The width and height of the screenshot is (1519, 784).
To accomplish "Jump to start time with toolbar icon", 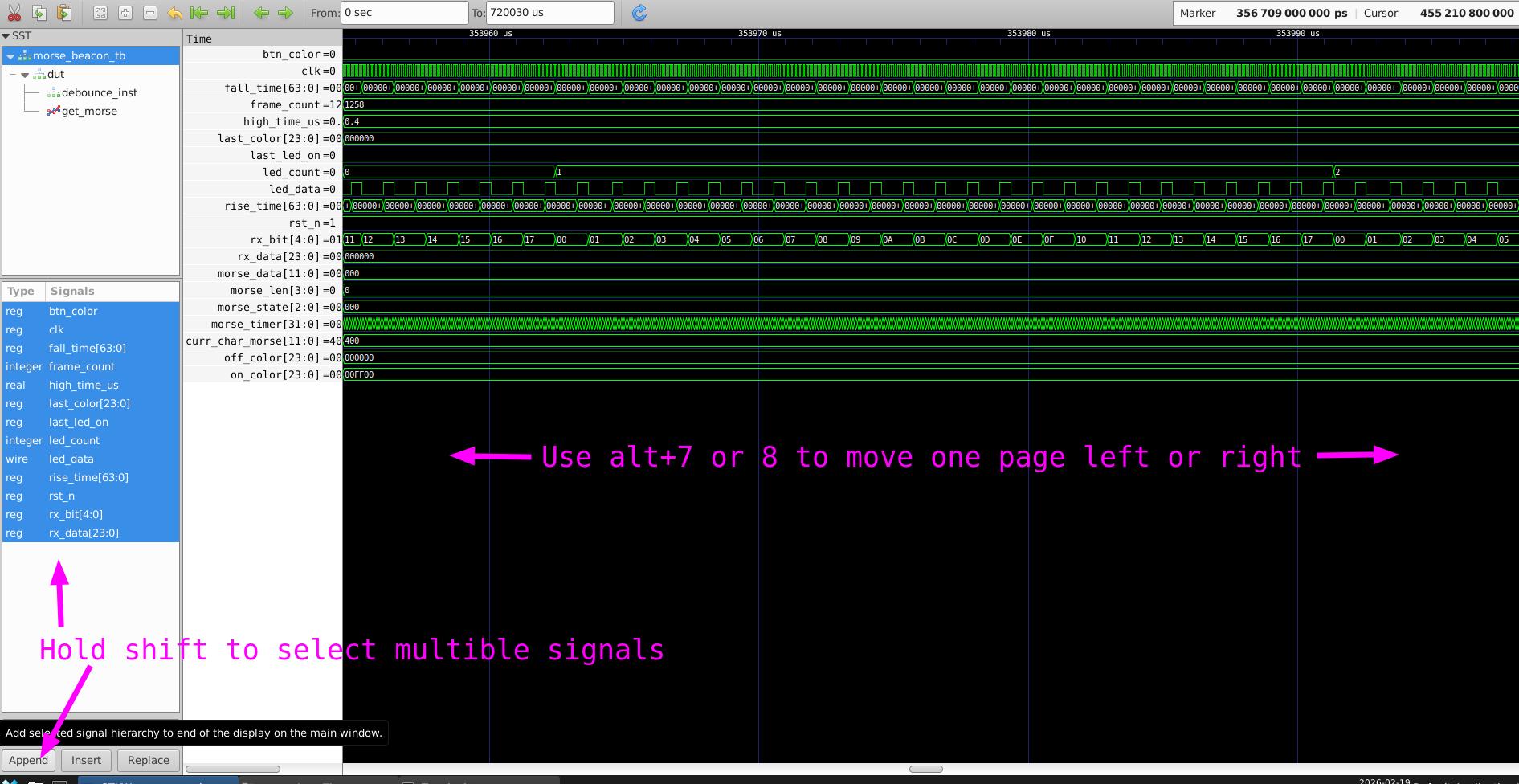I will point(199,13).
